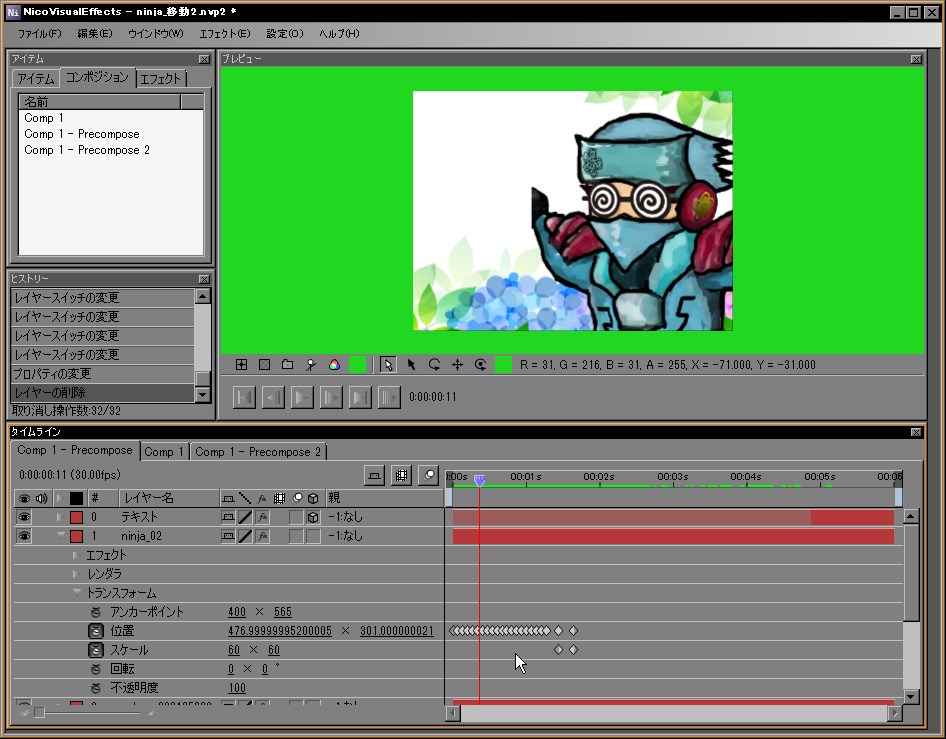Click the motion blur button above timeline

tap(428, 475)
